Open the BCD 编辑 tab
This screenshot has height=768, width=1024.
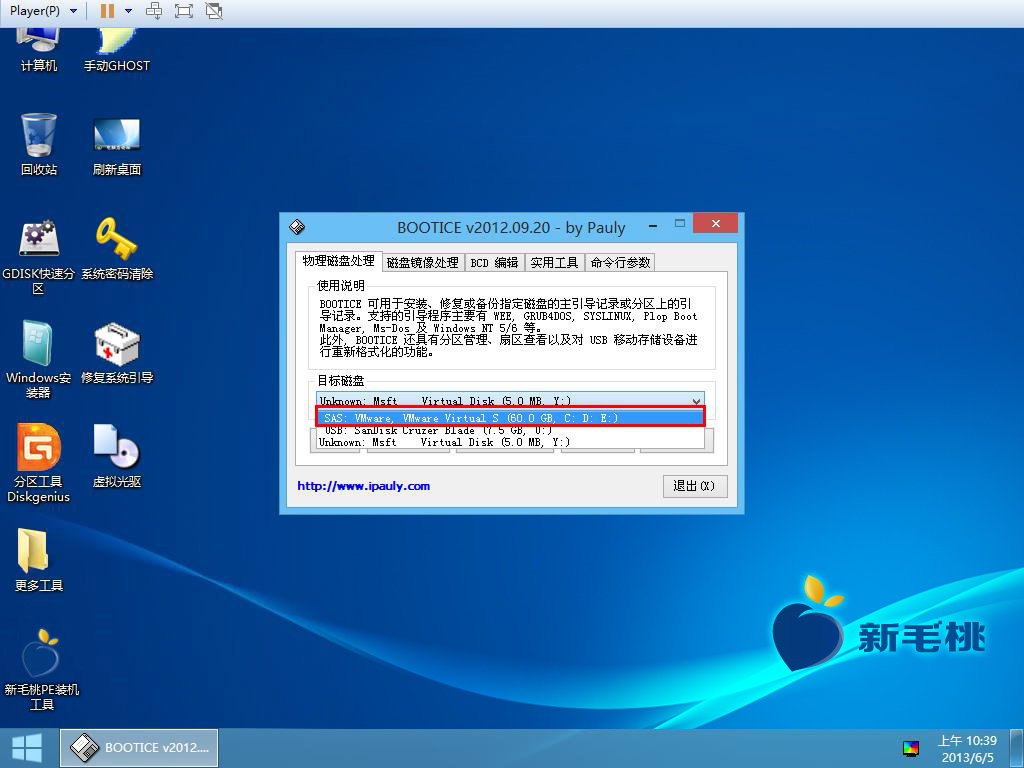pos(494,263)
